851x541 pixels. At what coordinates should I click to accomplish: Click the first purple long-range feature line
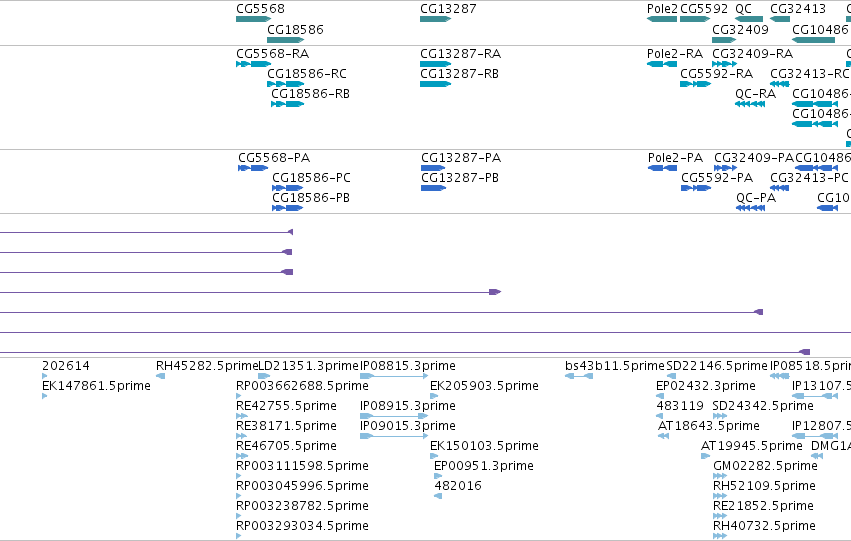147,232
